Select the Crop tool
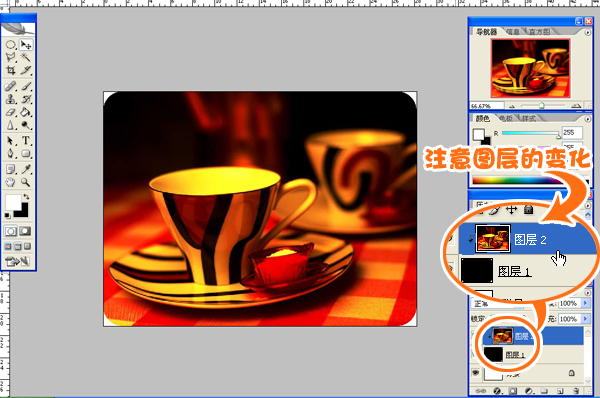Image resolution: width=600 pixels, height=398 pixels. 11,70
